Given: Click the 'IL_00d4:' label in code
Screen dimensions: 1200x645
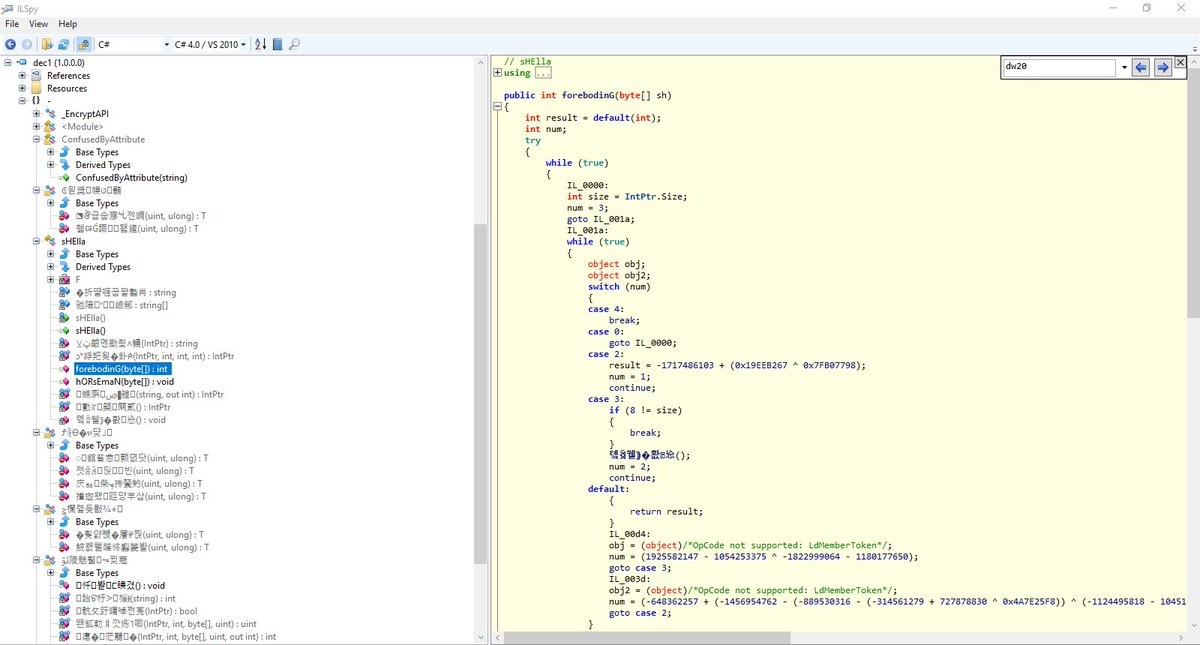Looking at the screenshot, I should pyautogui.click(x=630, y=534).
